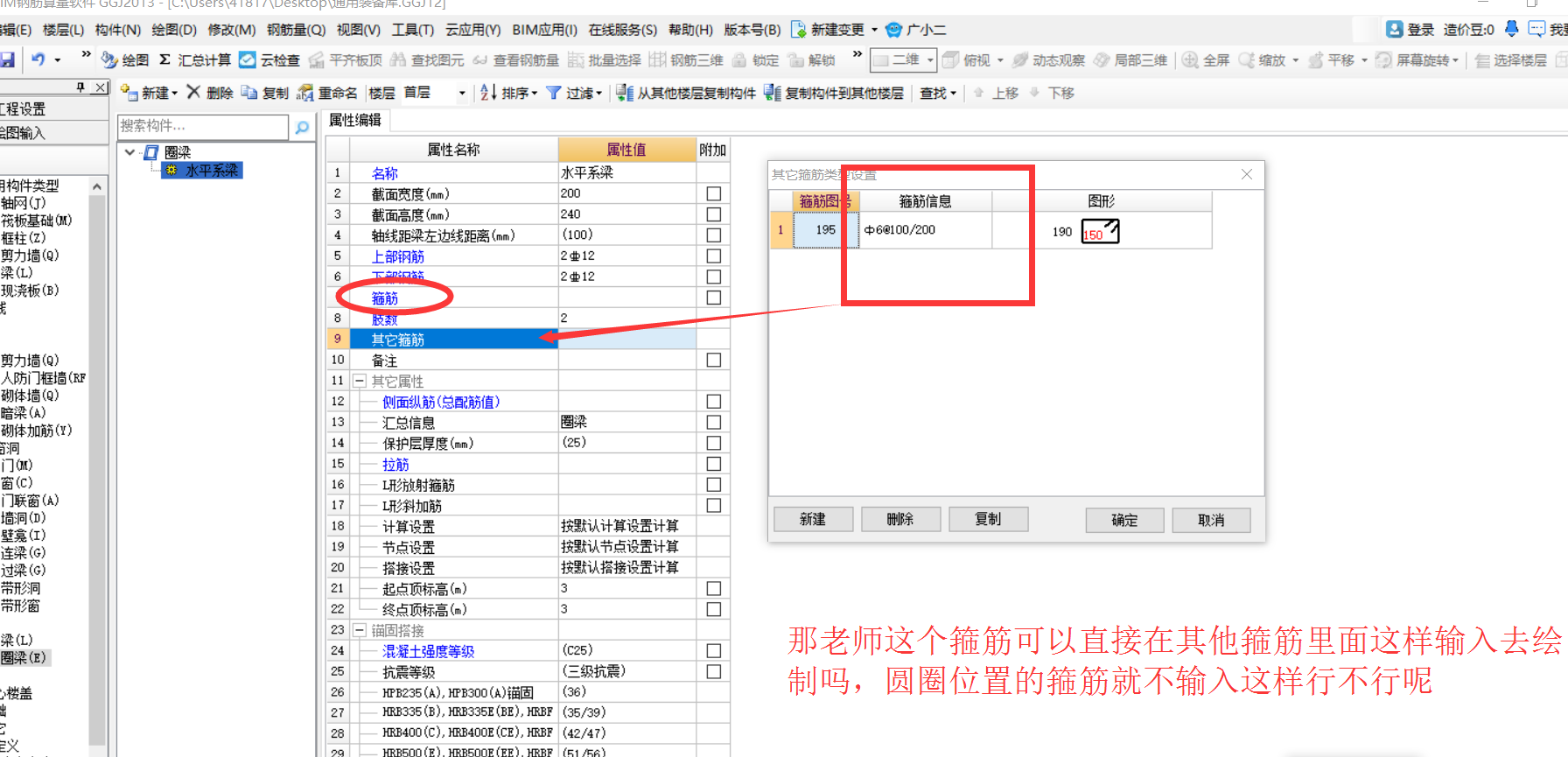Click the 箍筋 property link
This screenshot has height=757, width=1568.
pos(385,298)
